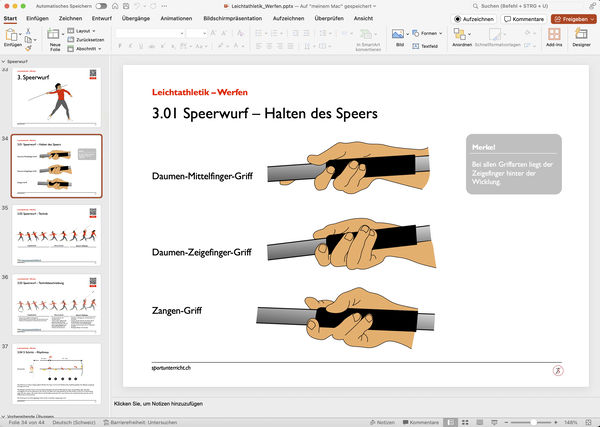Switch to Normal view icon
The height and width of the screenshot is (427, 600).
[x=451, y=422]
